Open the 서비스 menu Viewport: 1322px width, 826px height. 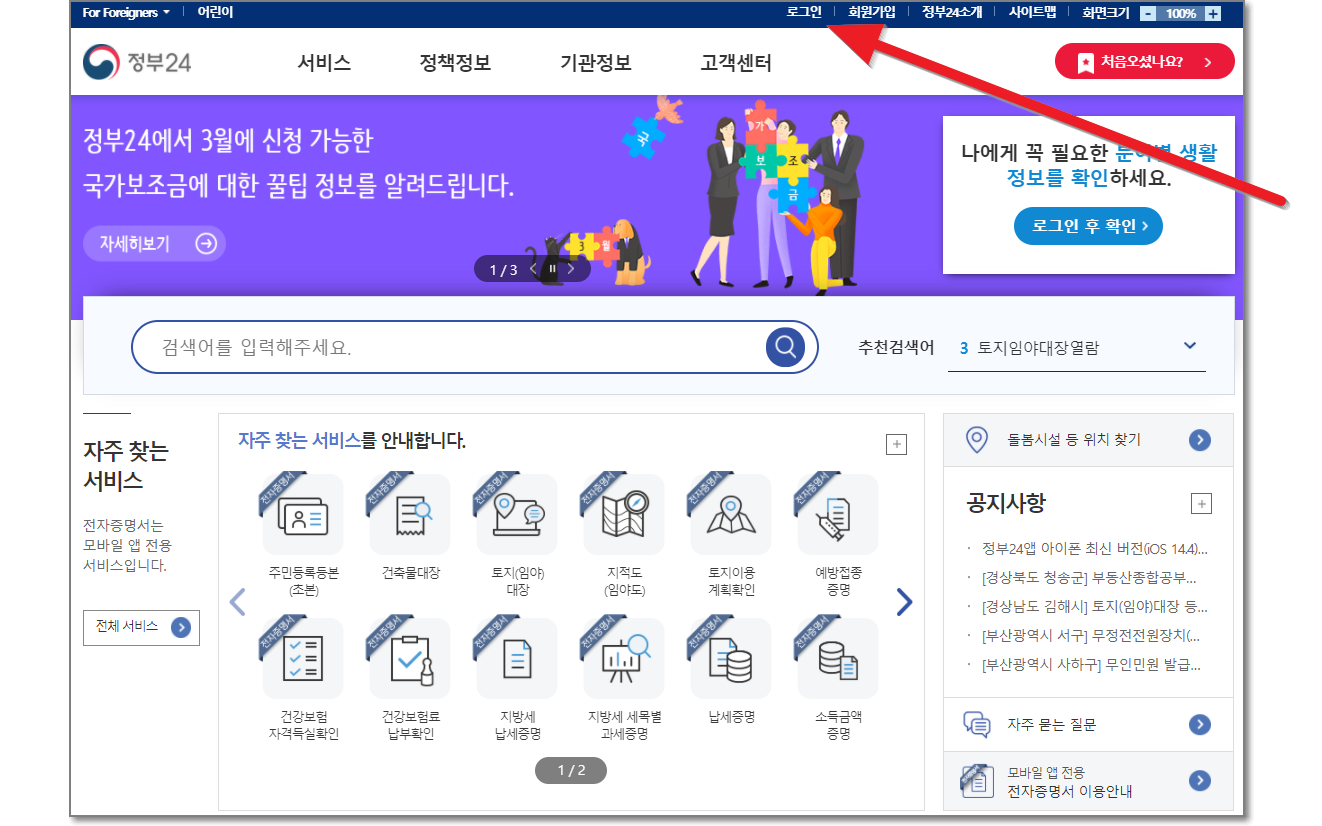324,63
